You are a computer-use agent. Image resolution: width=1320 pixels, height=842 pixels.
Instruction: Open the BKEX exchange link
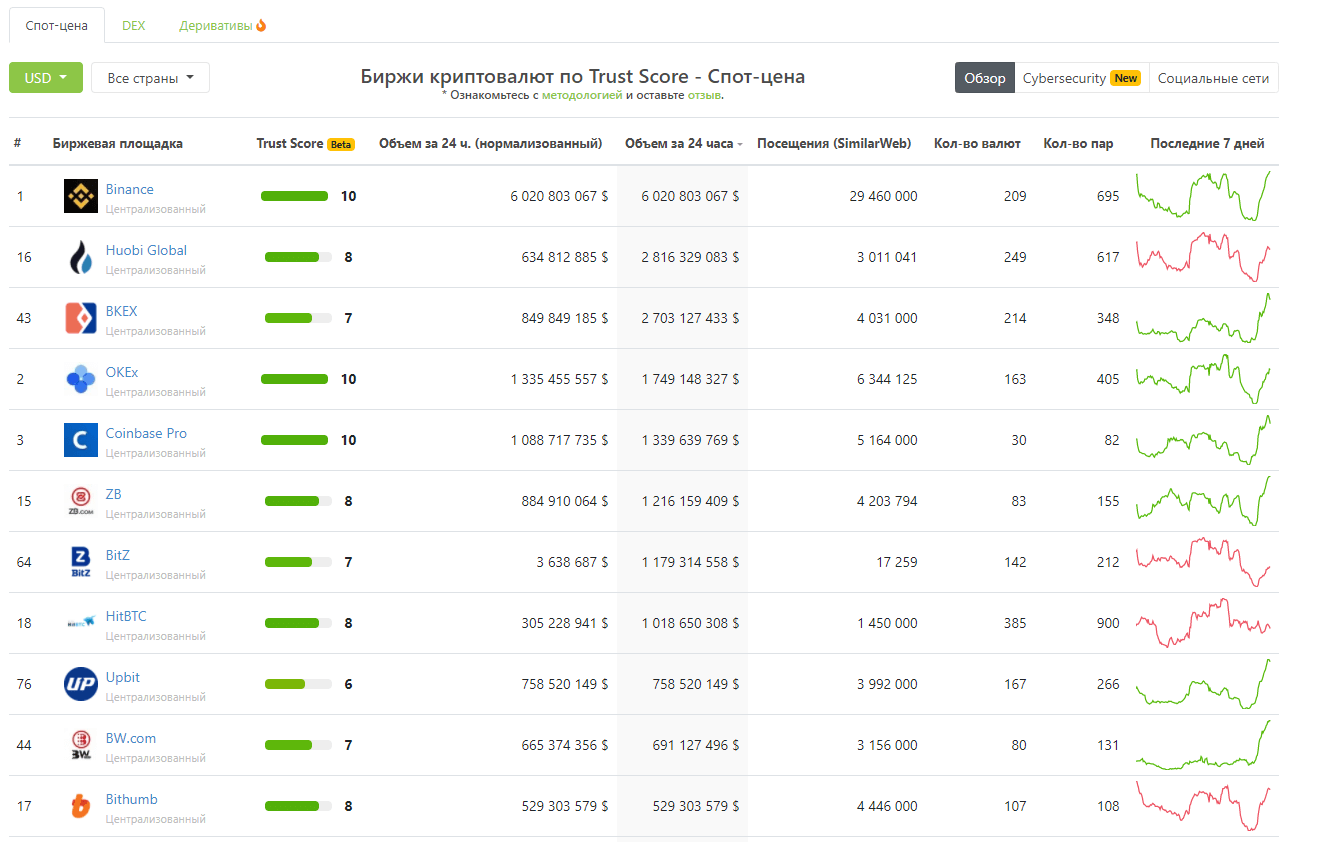[x=122, y=311]
